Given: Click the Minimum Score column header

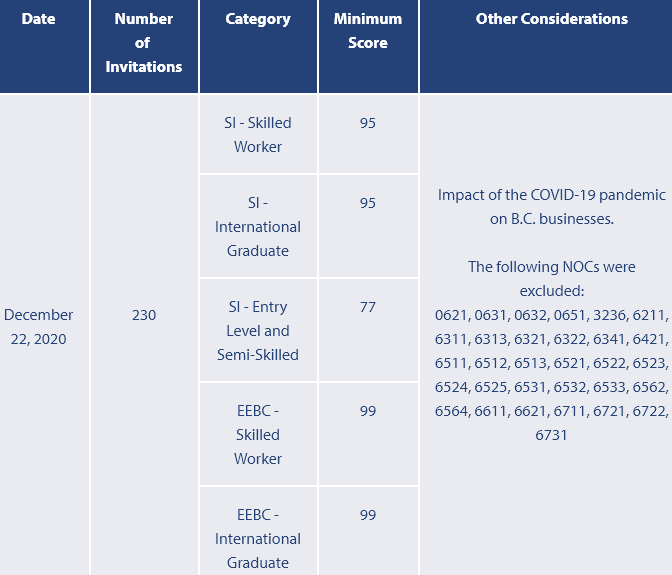Looking at the screenshot, I should [x=368, y=31].
